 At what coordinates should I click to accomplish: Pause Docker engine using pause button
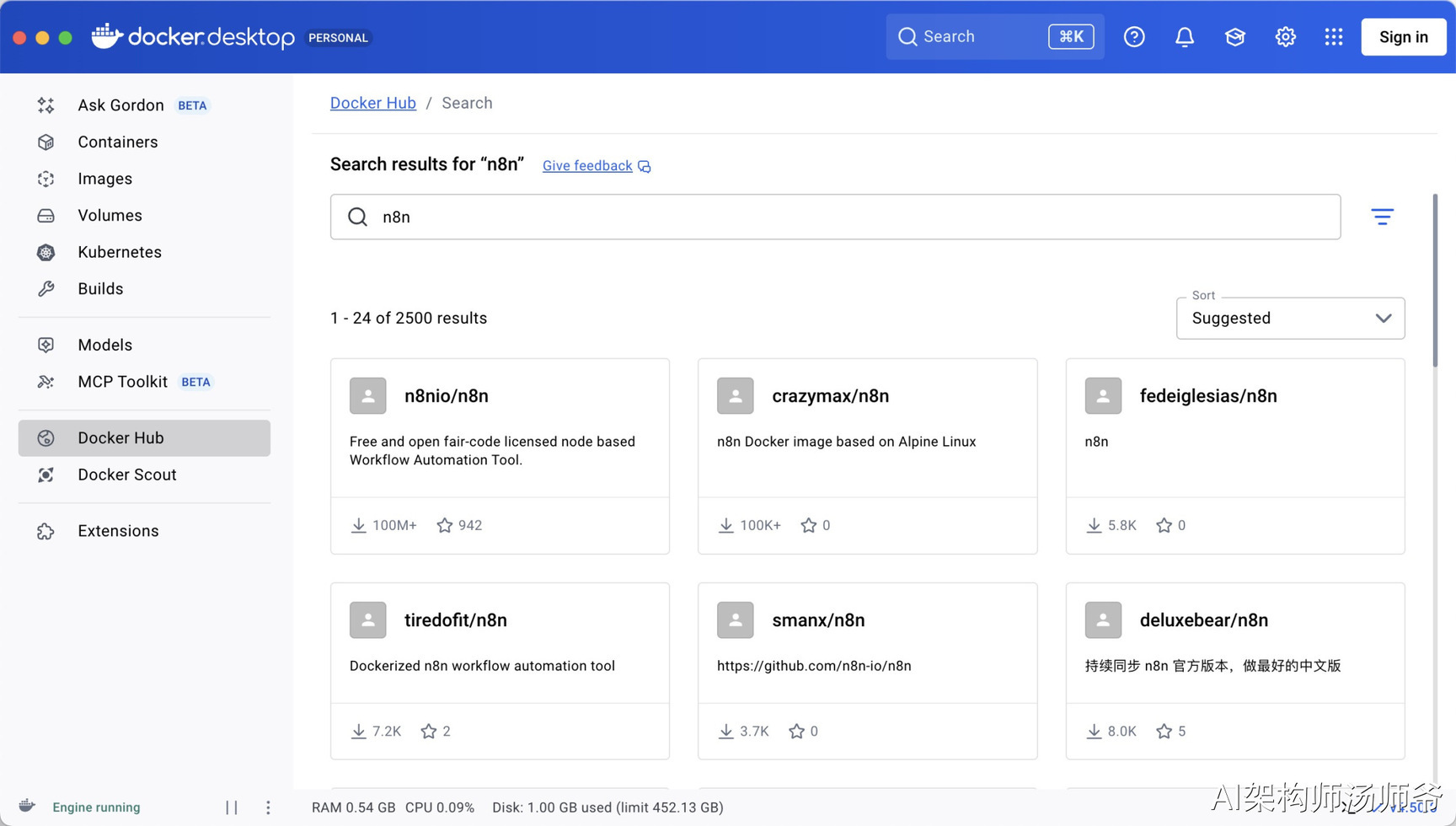point(232,807)
